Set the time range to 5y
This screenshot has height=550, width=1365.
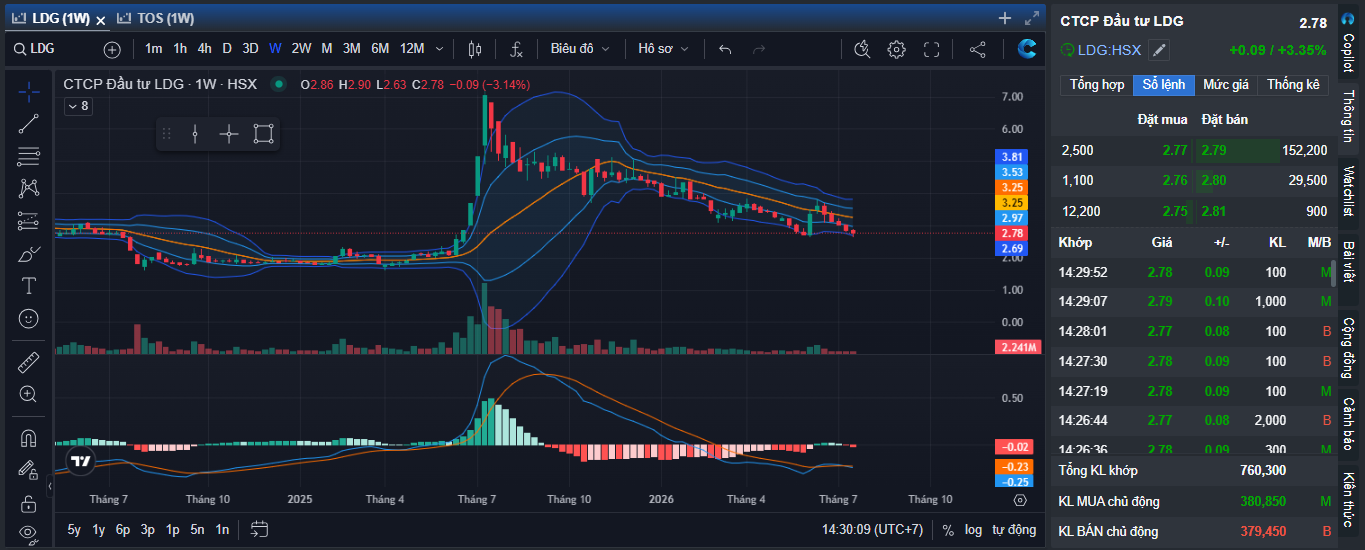(74, 530)
